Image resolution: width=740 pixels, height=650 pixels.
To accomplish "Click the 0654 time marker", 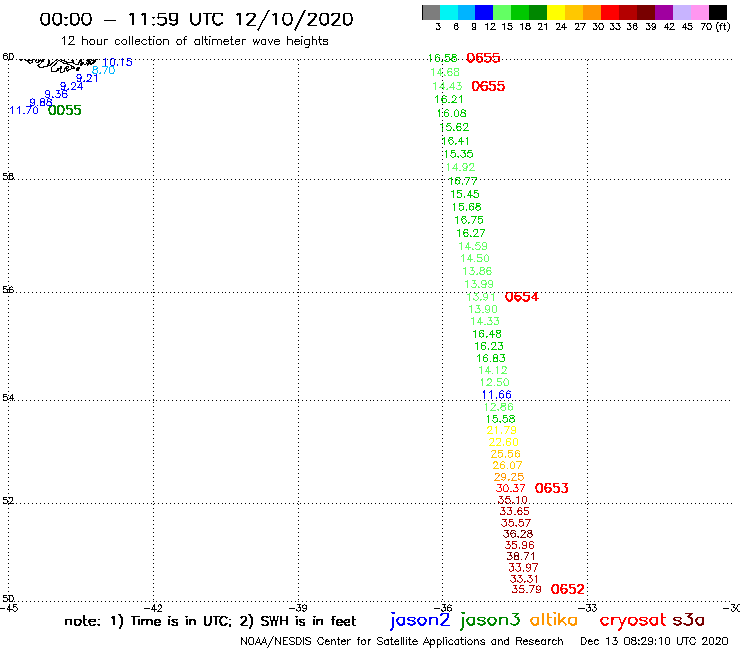I will coord(521,297).
